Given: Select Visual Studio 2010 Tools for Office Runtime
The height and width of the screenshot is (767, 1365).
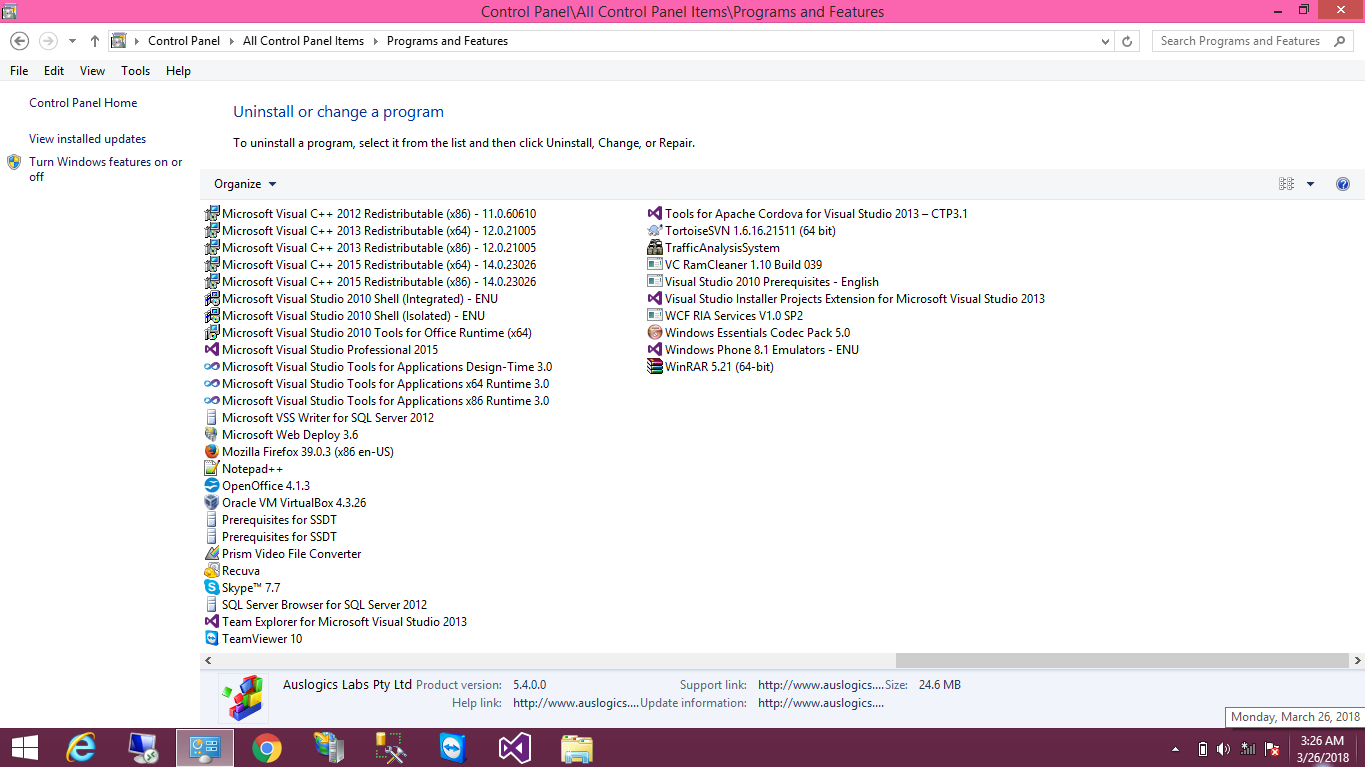Looking at the screenshot, I should click(x=368, y=333).
